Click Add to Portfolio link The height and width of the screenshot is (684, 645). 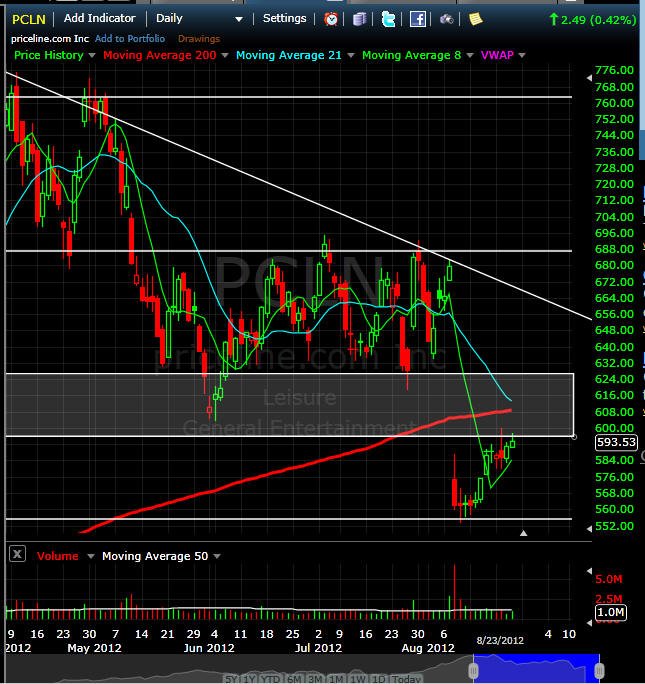coord(130,38)
